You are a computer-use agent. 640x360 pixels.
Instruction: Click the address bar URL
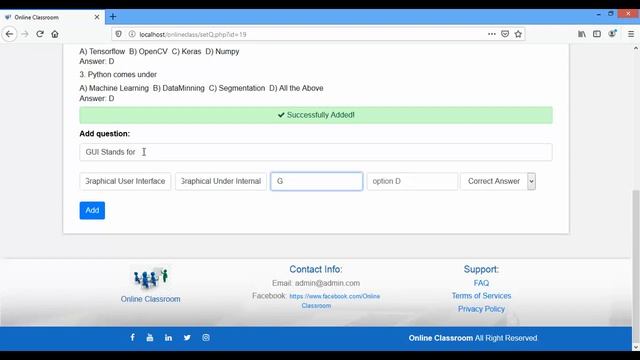click(193, 35)
